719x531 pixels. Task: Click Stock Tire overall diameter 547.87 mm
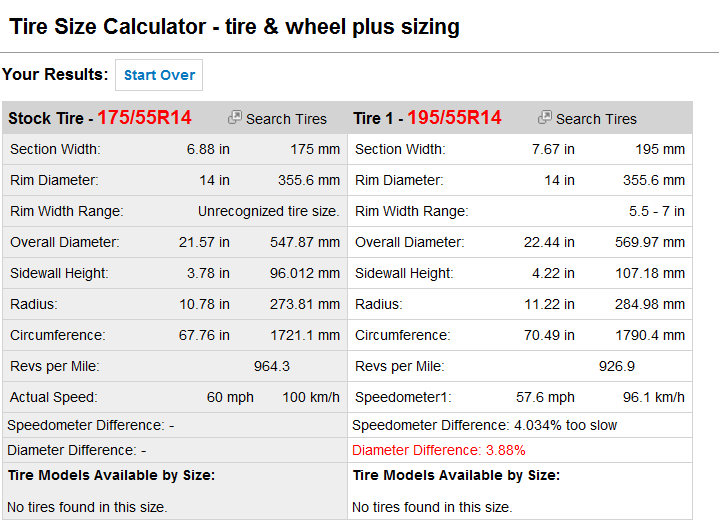305,242
